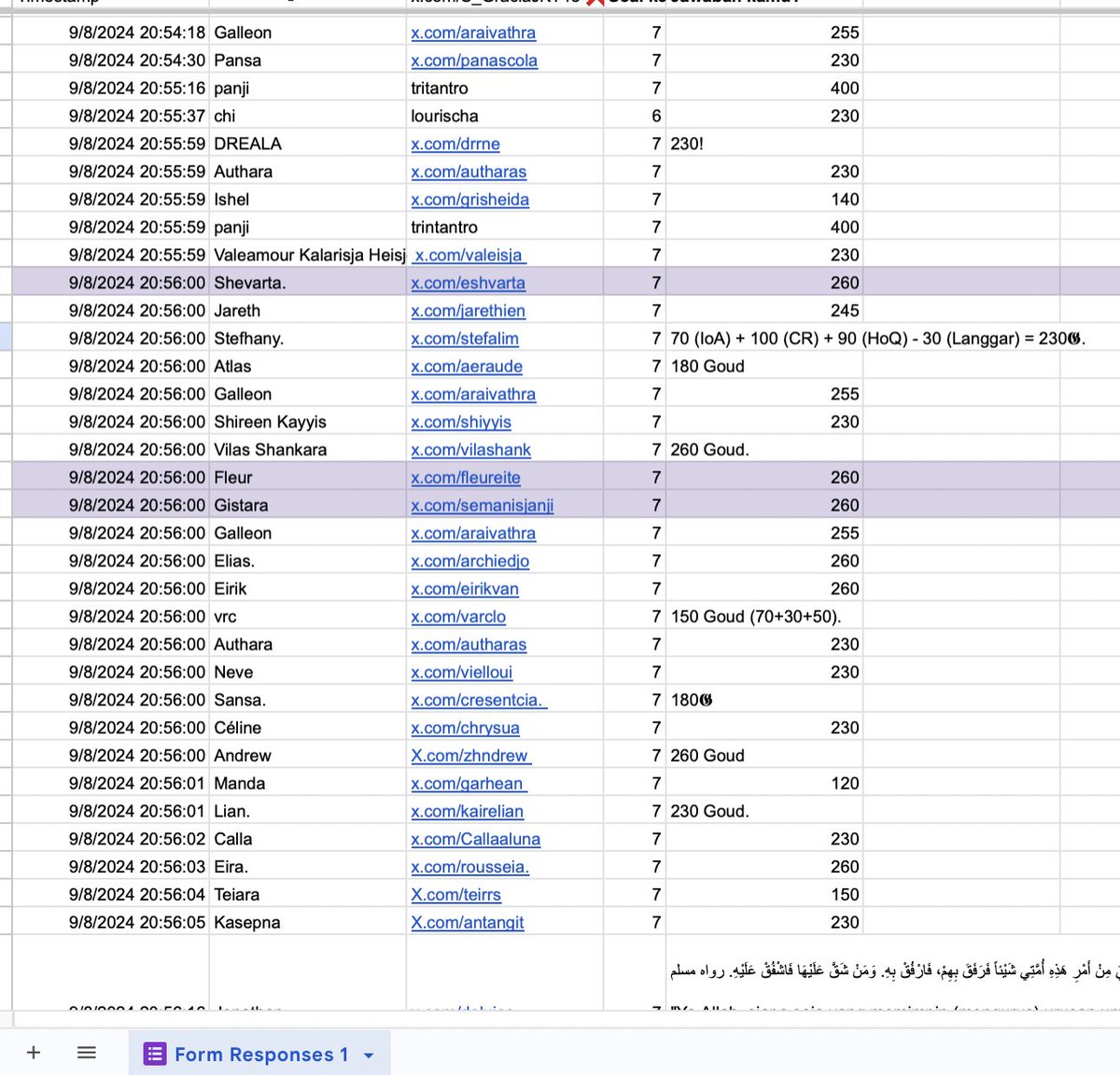Open link X.com/antangit
The image size is (1120, 1075).
coord(468,923)
